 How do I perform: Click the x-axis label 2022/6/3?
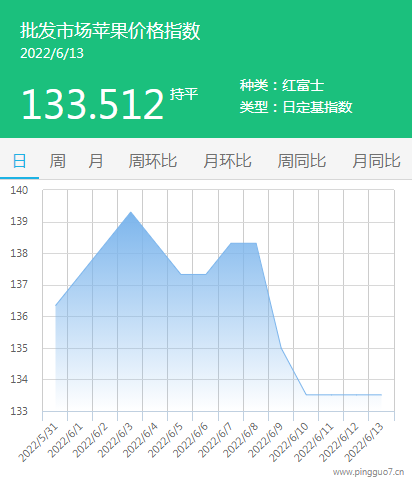[x=115, y=440]
